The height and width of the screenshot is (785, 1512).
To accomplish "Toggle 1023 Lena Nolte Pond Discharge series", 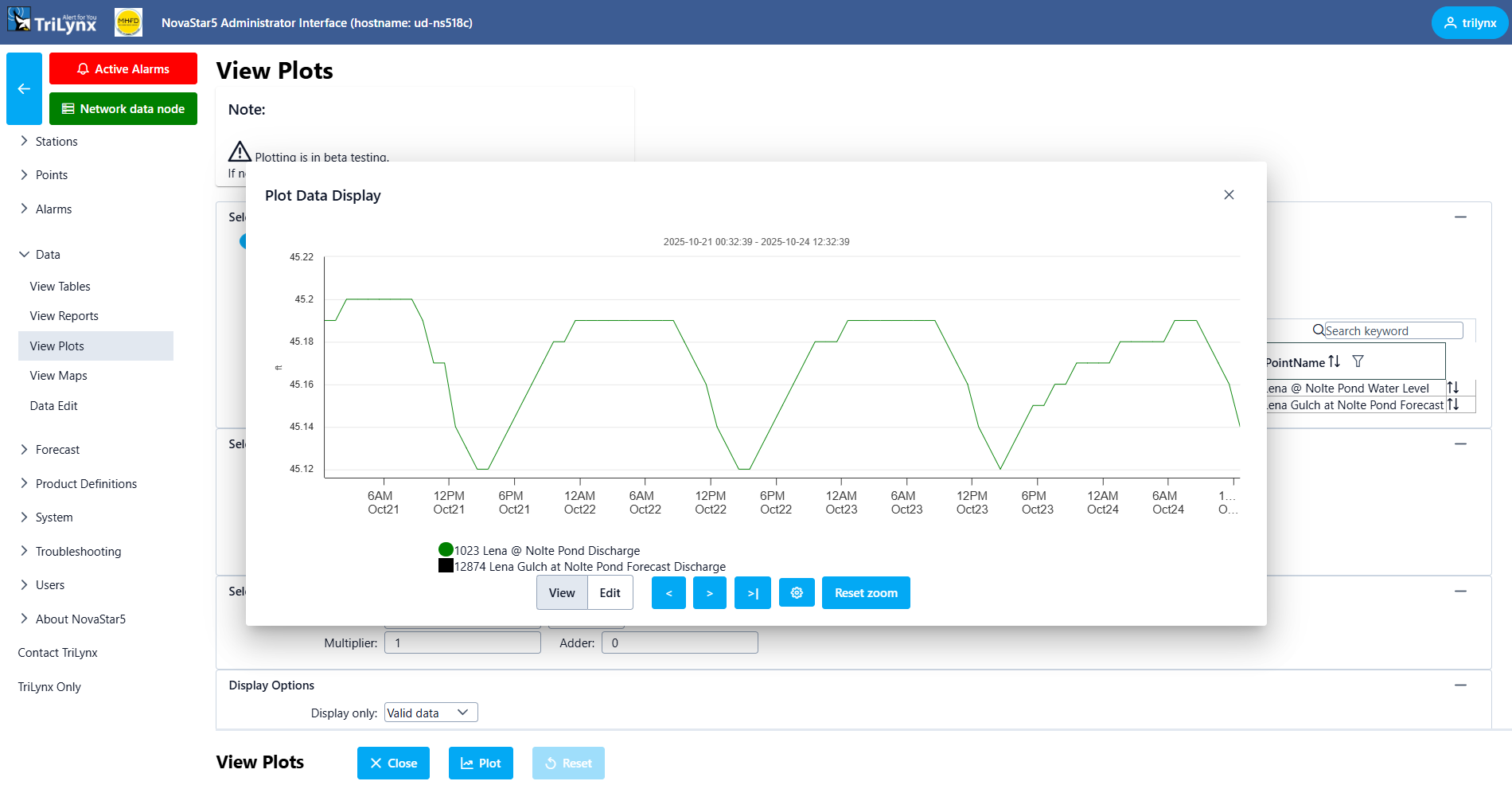I will click(446, 550).
